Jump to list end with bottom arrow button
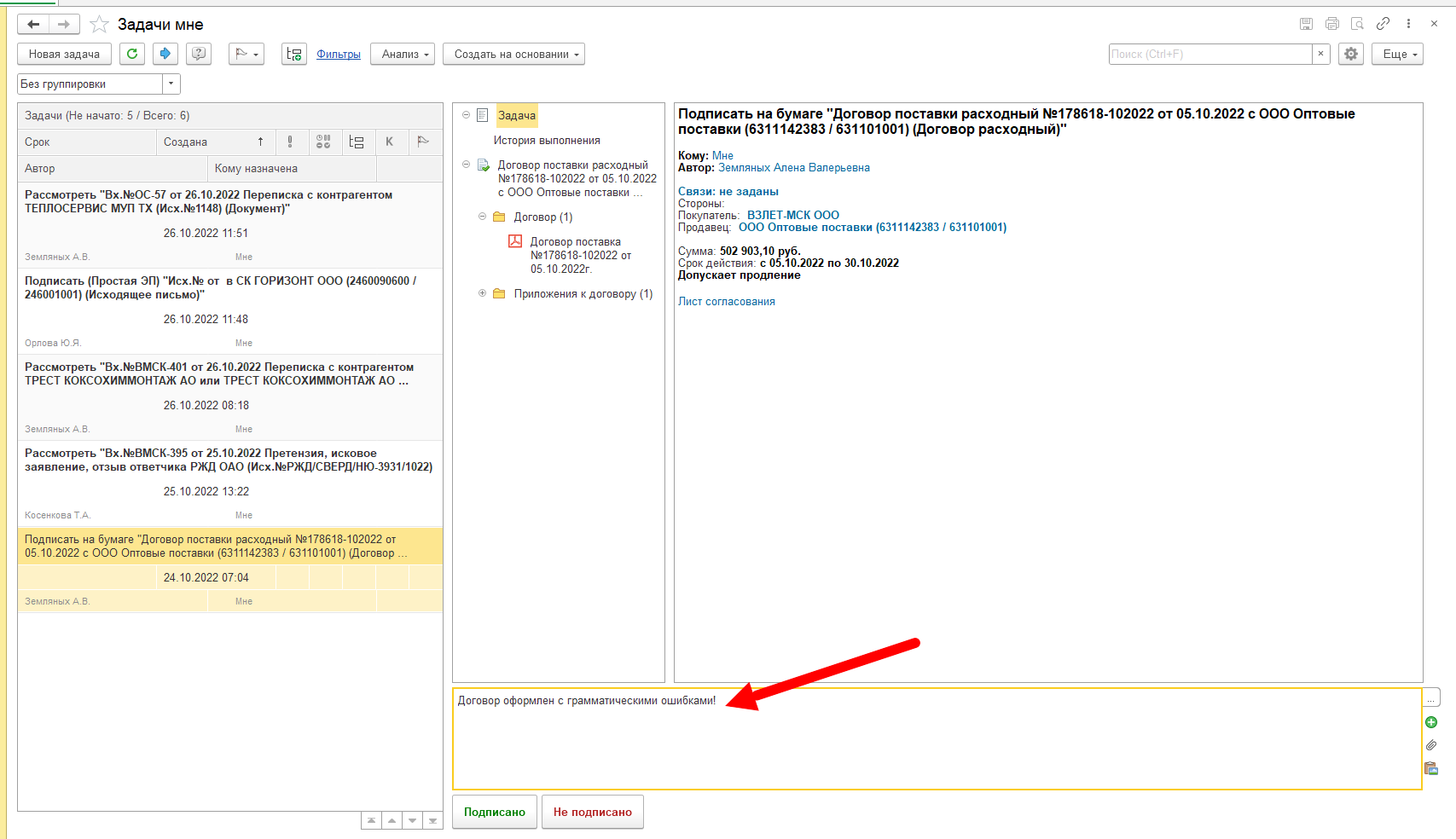Viewport: 1456px width, 839px height. [x=432, y=821]
